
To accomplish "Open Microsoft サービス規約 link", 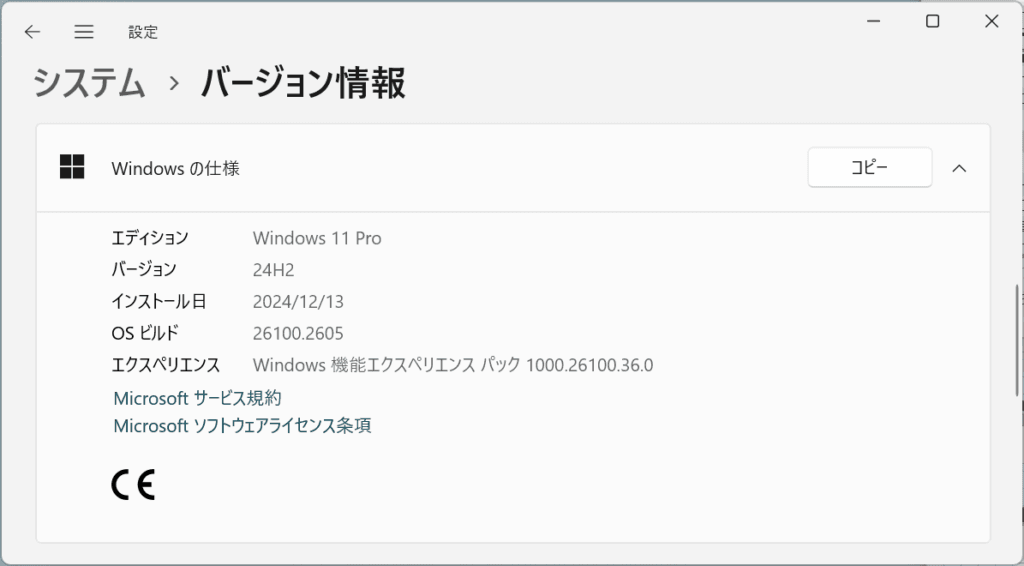I will tap(197, 398).
